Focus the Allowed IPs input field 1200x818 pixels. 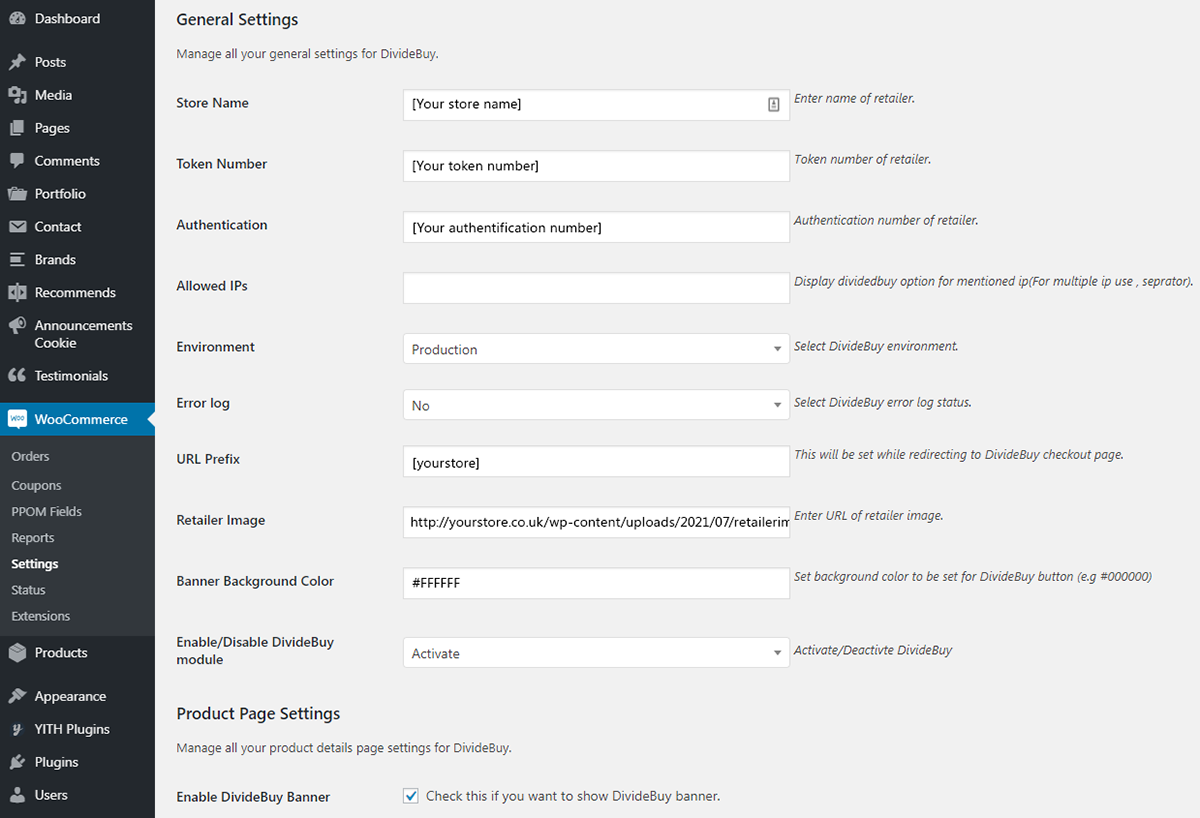pos(596,288)
